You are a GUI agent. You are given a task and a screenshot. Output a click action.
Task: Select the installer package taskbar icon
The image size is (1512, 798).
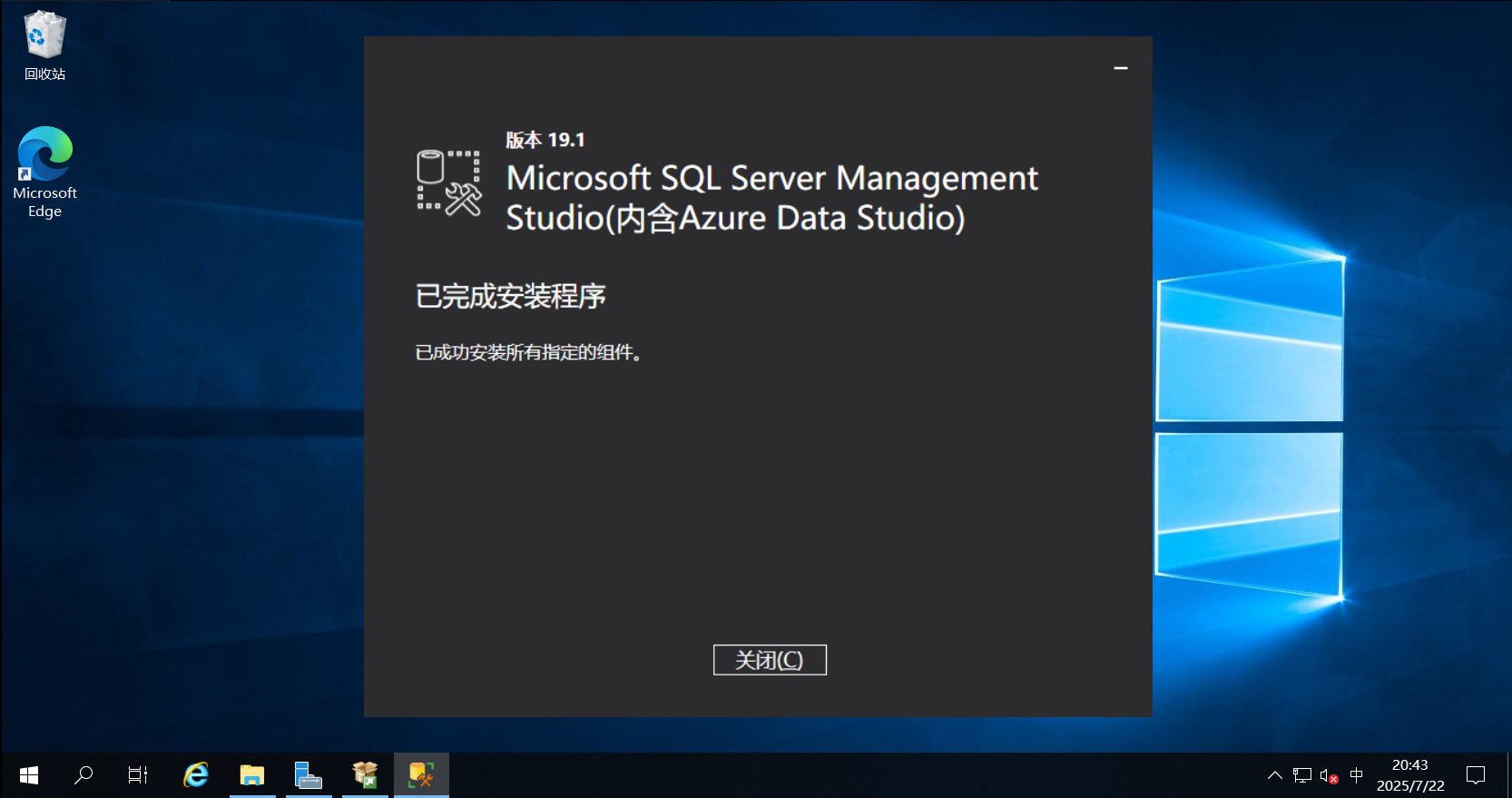click(x=365, y=775)
